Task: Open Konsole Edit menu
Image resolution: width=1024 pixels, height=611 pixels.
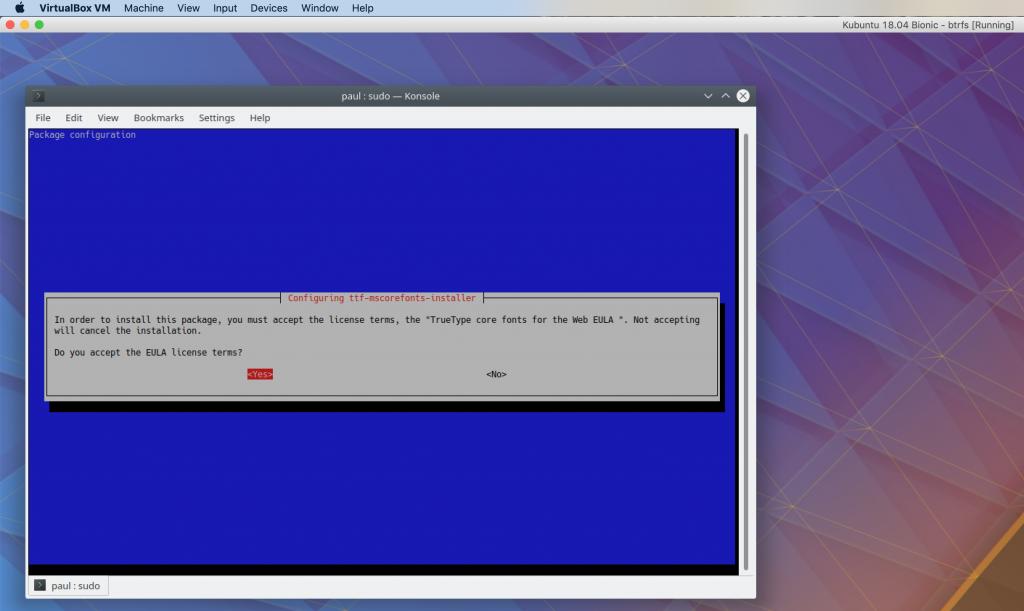Action: click(x=74, y=118)
